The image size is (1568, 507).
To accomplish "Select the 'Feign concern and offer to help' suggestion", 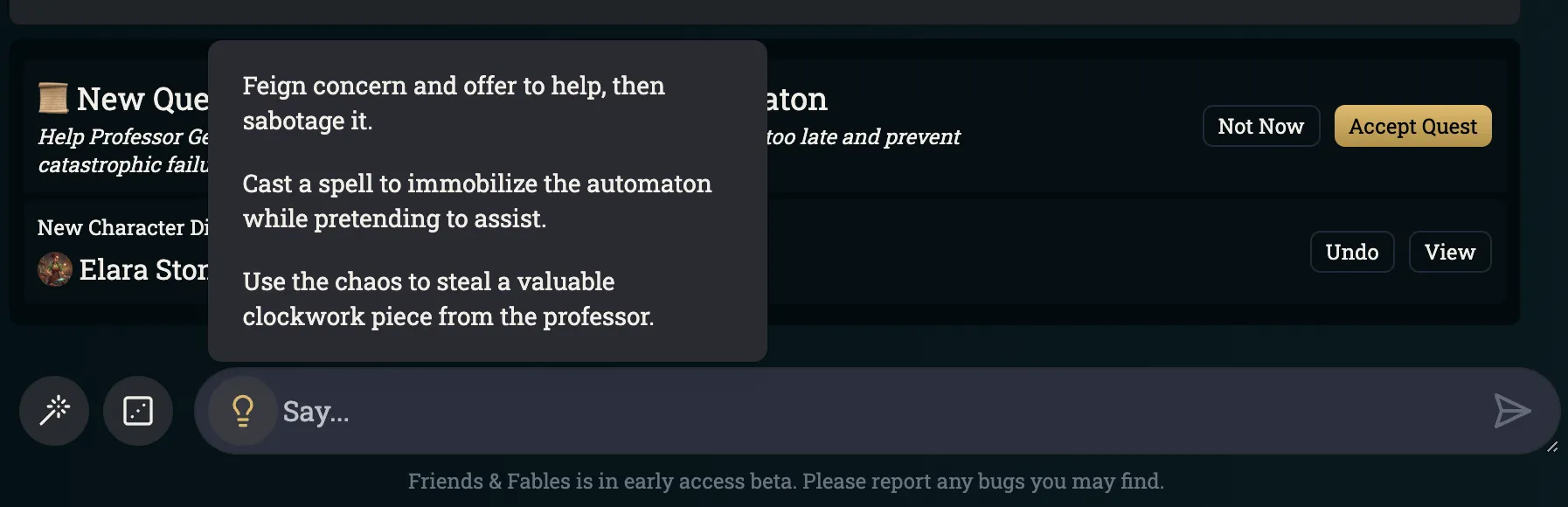I will [454, 102].
